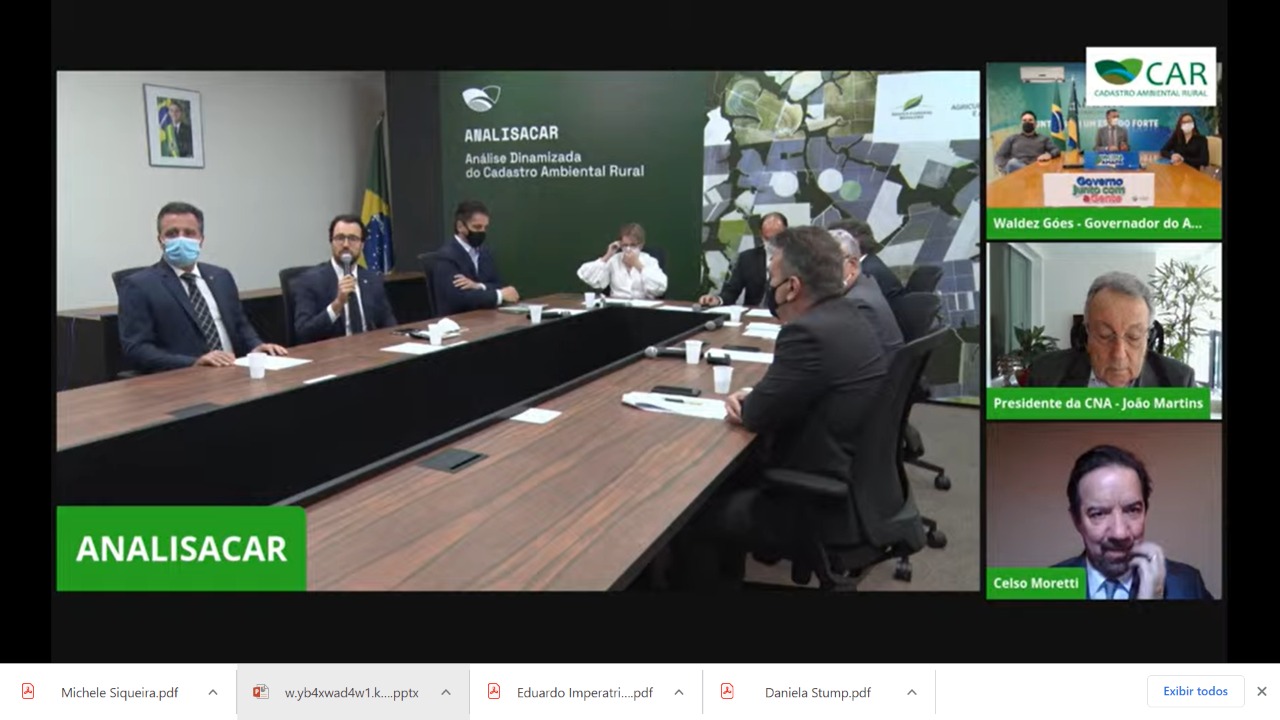Image resolution: width=1280 pixels, height=720 pixels.
Task: Click the PDF icon for Daniela Stump.pdf
Action: click(727, 692)
